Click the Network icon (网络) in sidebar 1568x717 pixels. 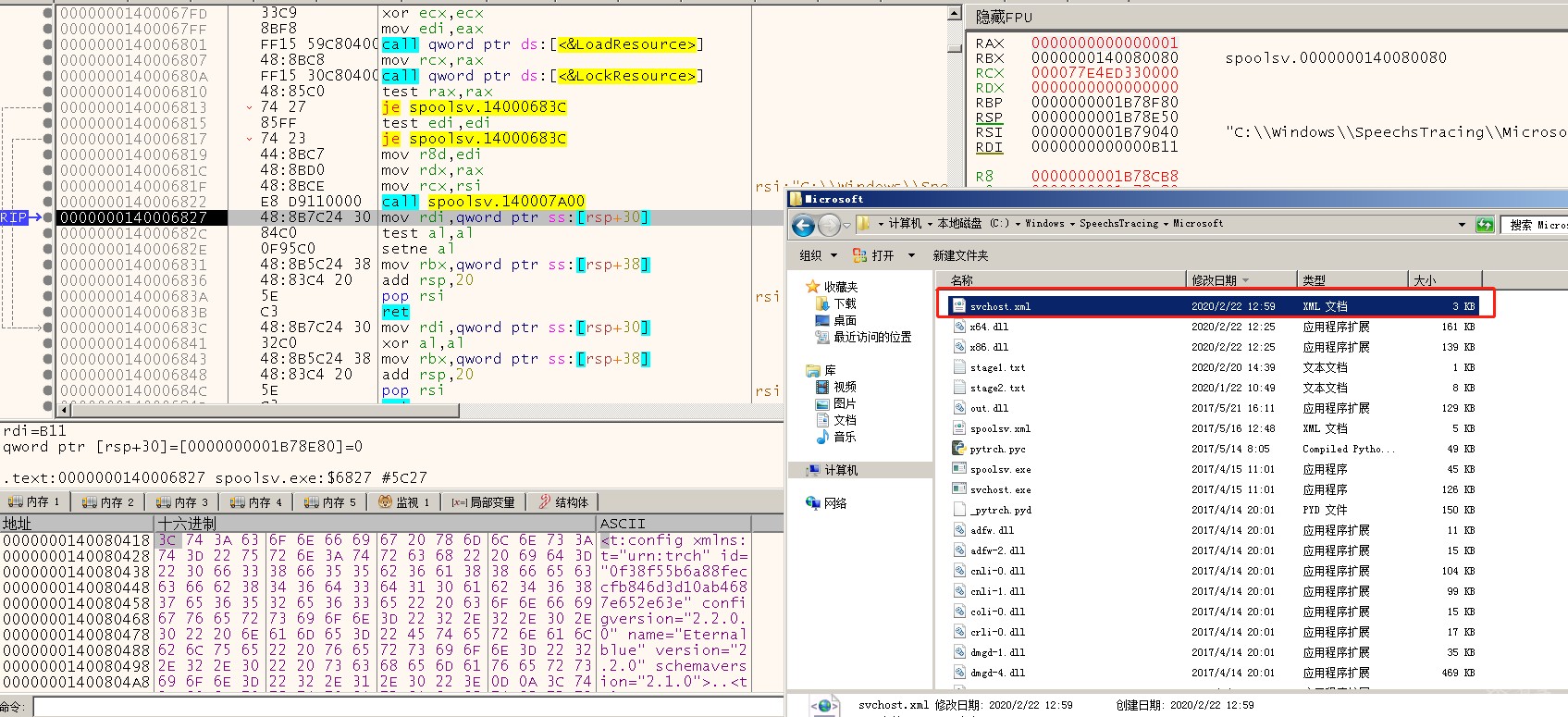click(812, 503)
